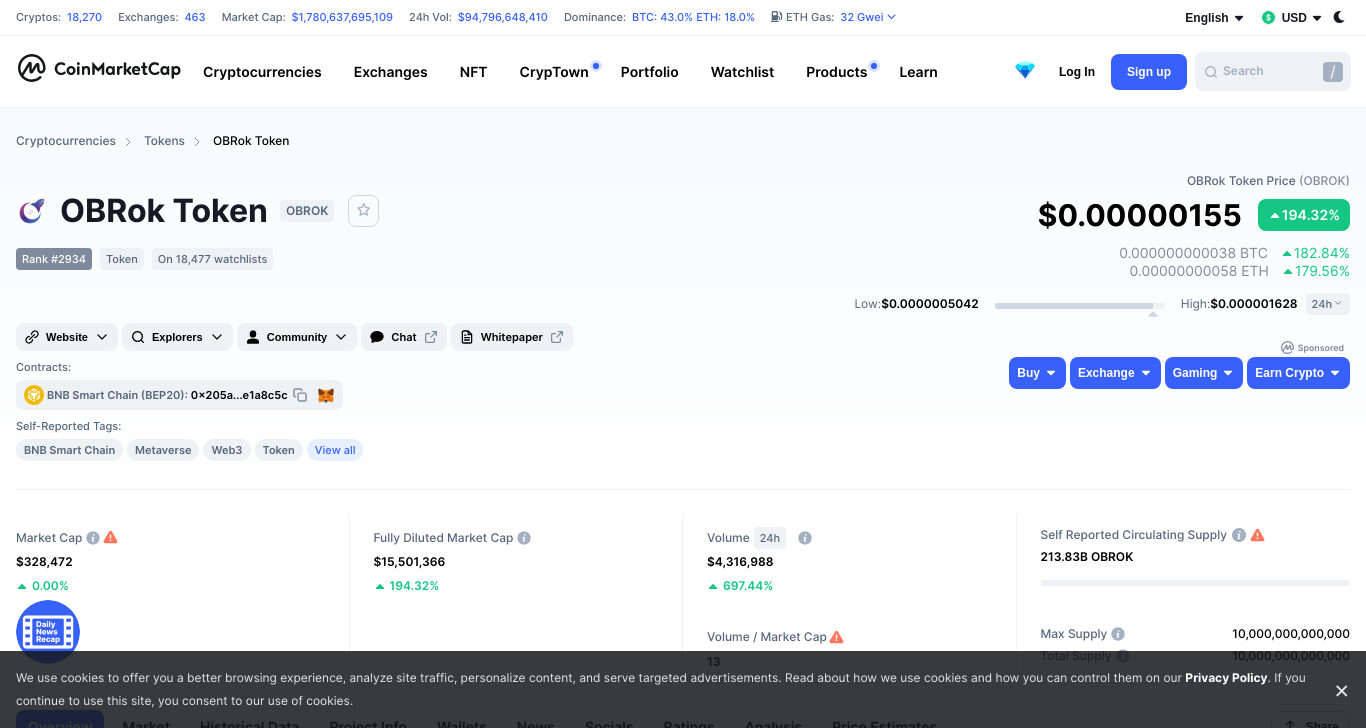Viewport: 1366px width, 728px height.
Task: Add token to MetaMask fox icon
Action: tap(326, 395)
